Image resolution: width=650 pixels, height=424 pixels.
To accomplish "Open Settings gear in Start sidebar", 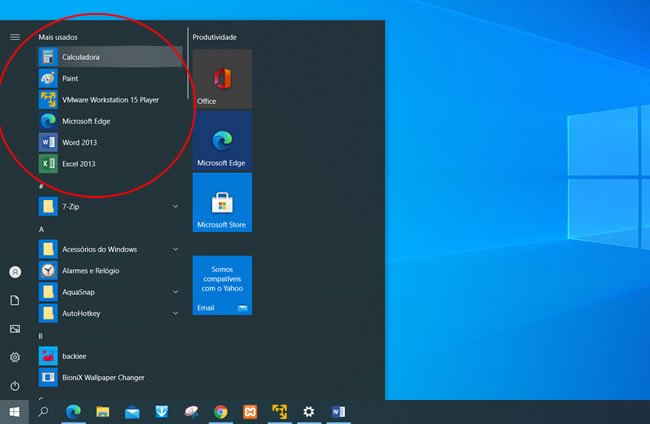I will (x=15, y=357).
